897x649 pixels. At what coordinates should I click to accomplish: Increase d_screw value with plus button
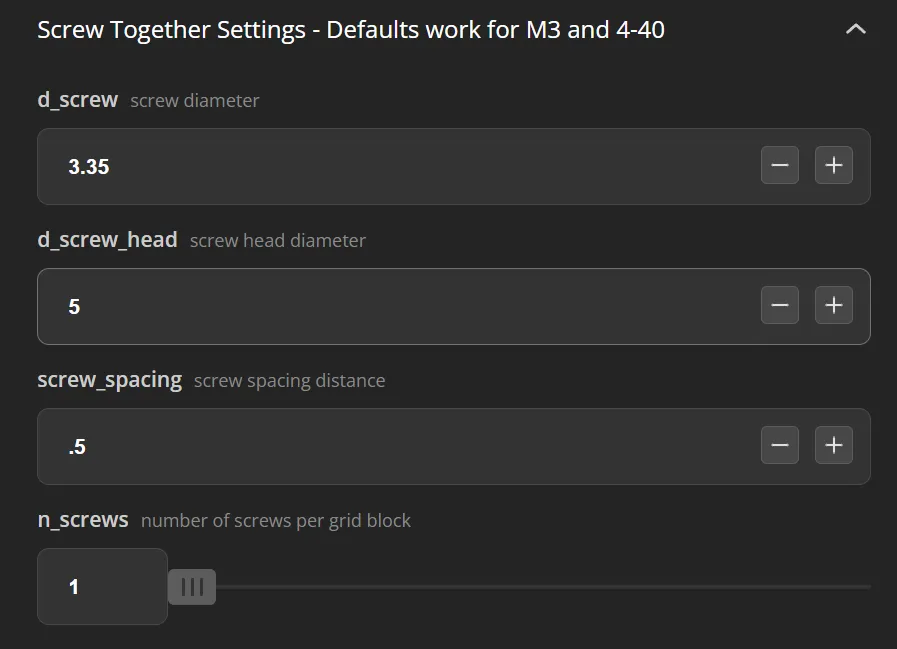(834, 165)
